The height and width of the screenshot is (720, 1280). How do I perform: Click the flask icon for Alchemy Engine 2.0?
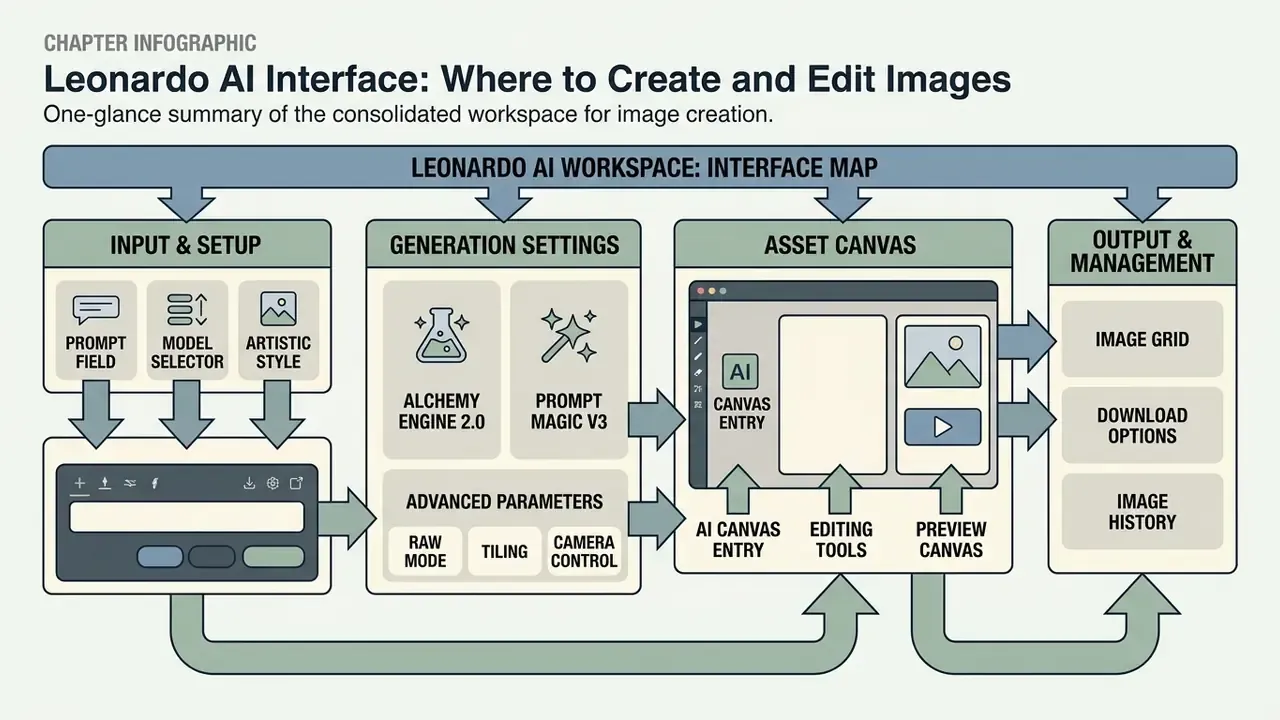pyautogui.click(x=439, y=336)
